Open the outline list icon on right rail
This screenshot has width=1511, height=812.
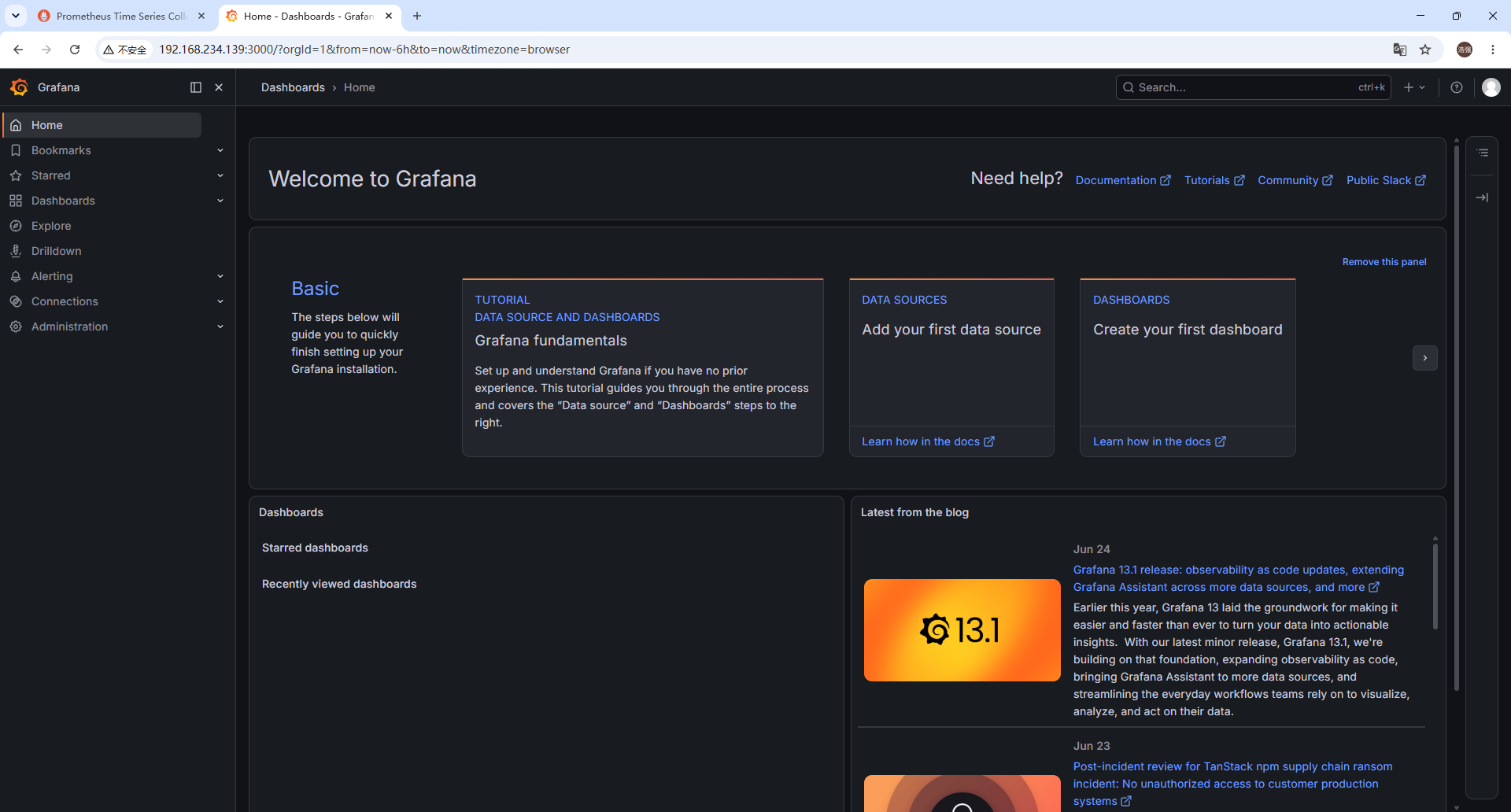[1483, 153]
